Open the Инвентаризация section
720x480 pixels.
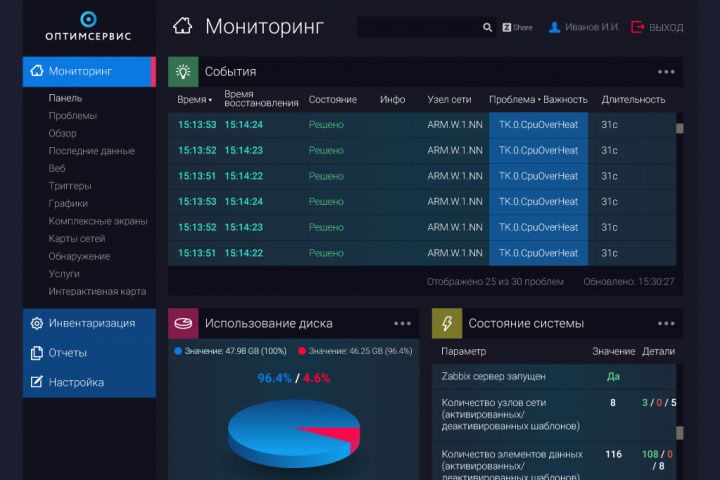(89, 323)
